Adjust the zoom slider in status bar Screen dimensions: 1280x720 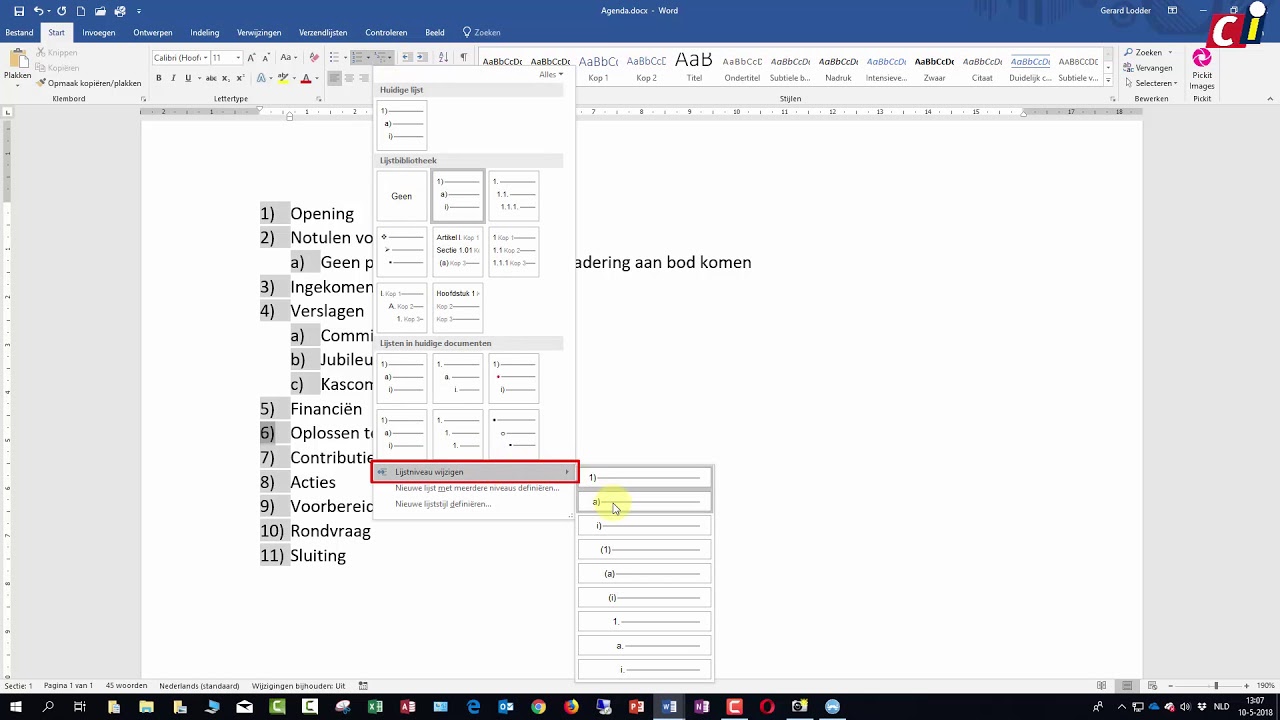(1216, 686)
